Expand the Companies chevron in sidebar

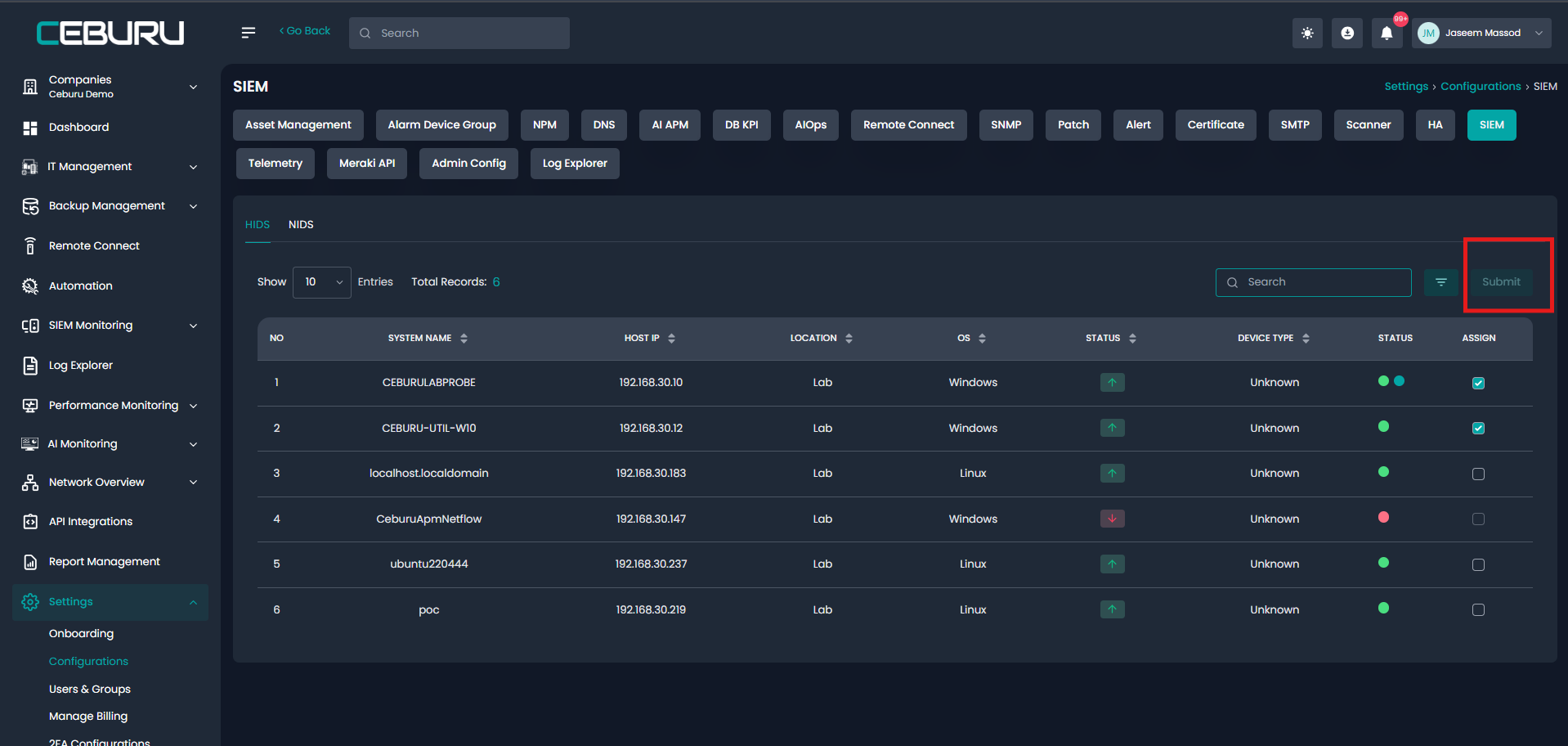194,87
